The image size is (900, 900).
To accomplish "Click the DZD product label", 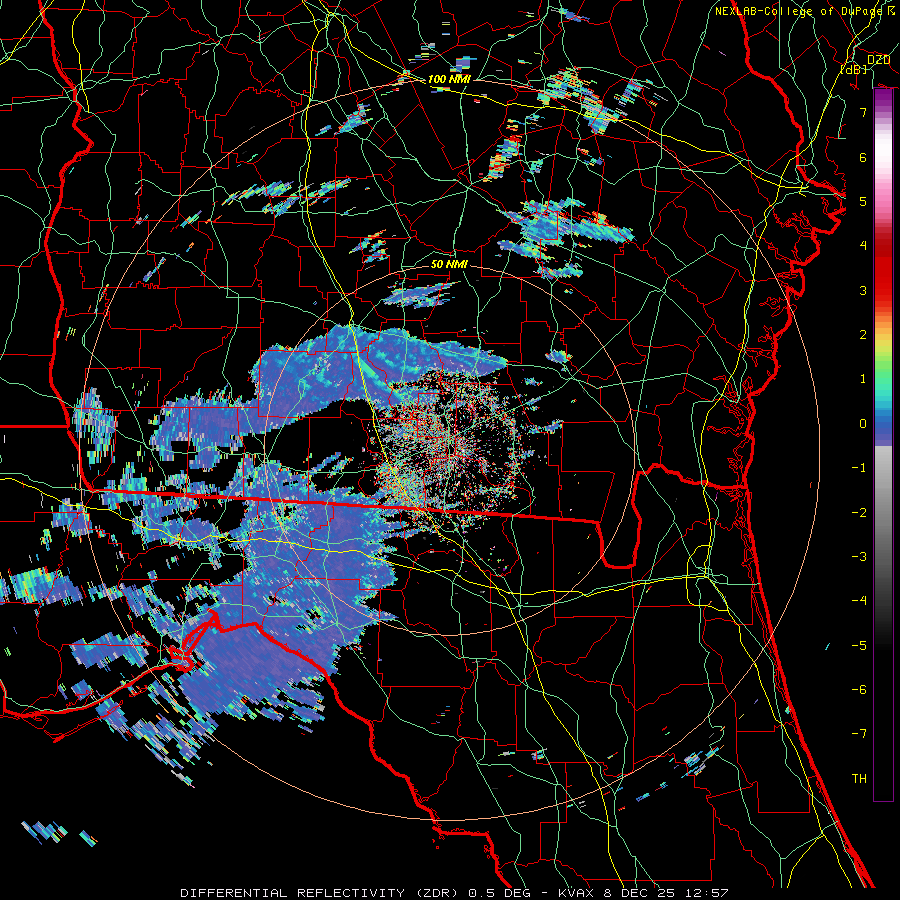I will tap(878, 59).
